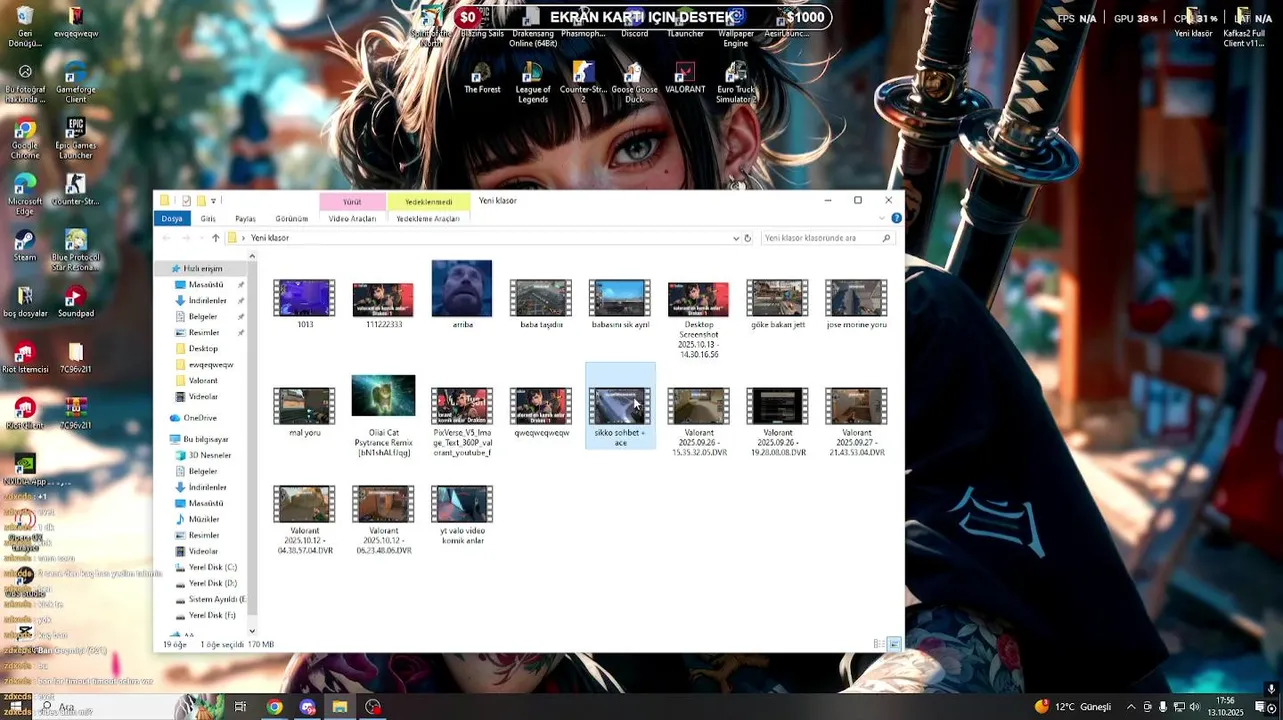Open Kafkas2 Full Client desktop icon

(1243, 27)
